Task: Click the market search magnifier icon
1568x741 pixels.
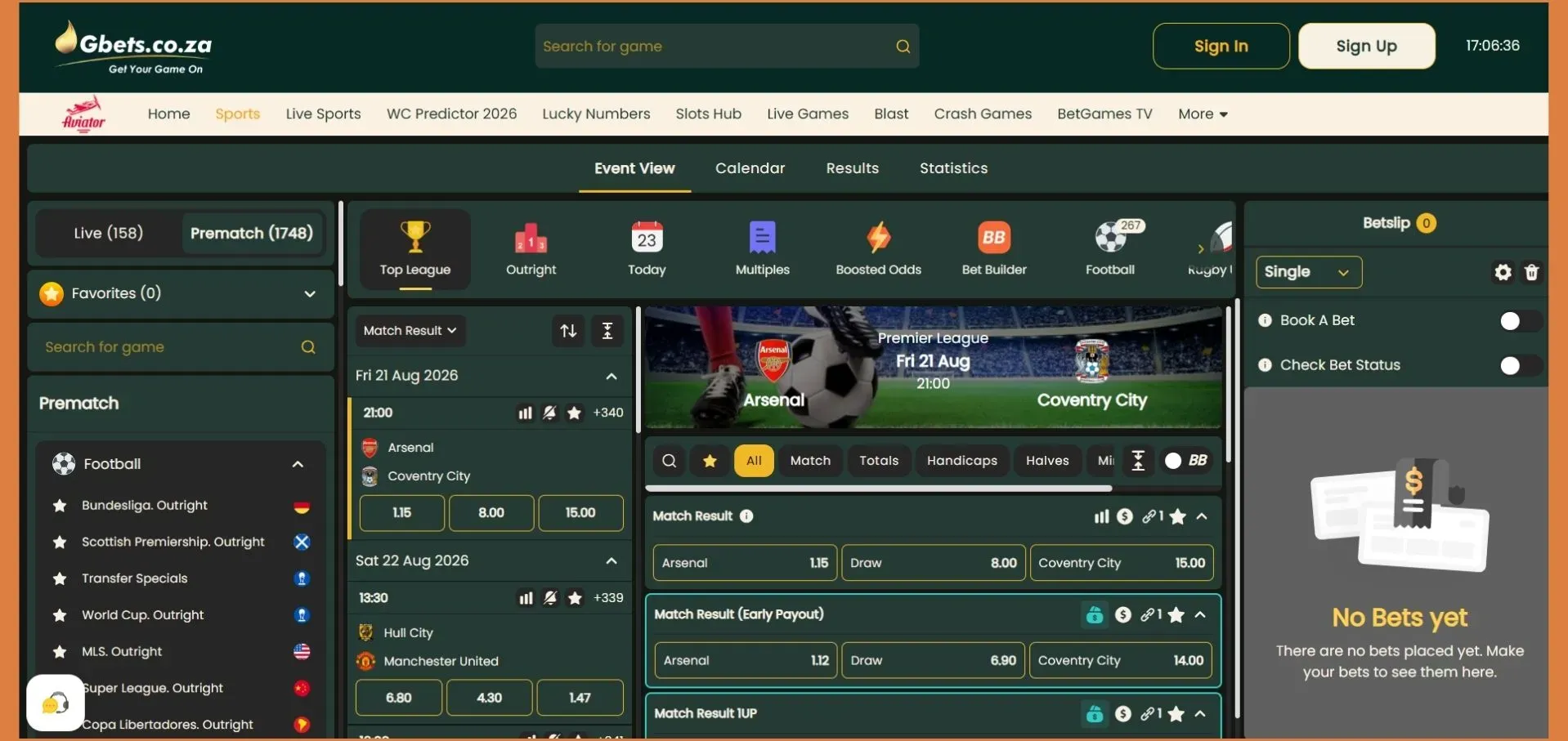Action: click(x=670, y=461)
